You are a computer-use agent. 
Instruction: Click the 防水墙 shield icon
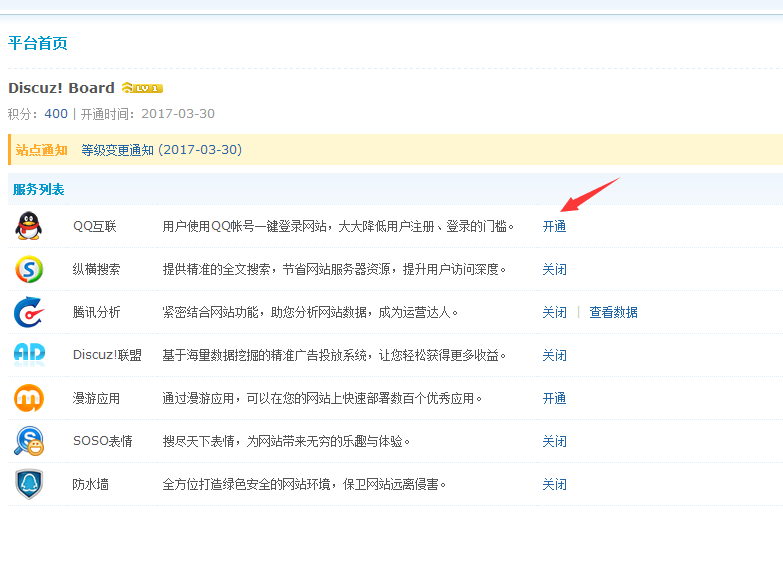(x=29, y=484)
